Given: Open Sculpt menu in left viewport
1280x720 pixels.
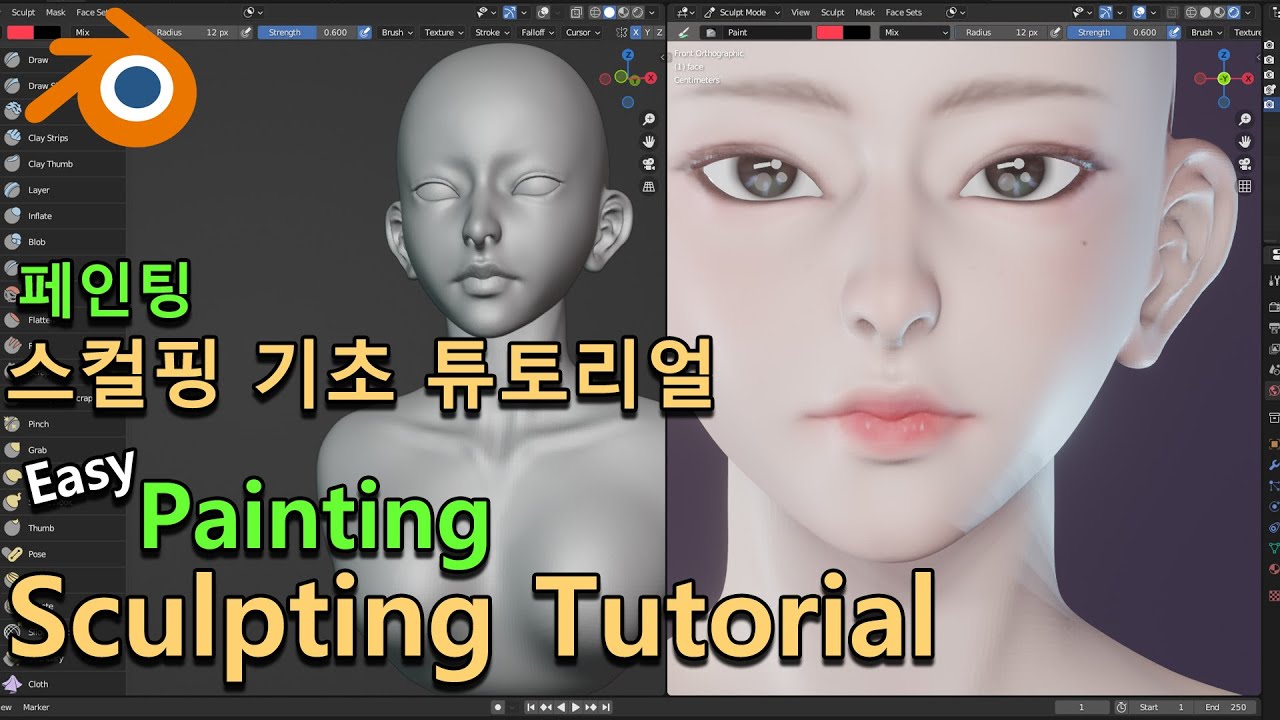Looking at the screenshot, I should pyautogui.click(x=23, y=12).
